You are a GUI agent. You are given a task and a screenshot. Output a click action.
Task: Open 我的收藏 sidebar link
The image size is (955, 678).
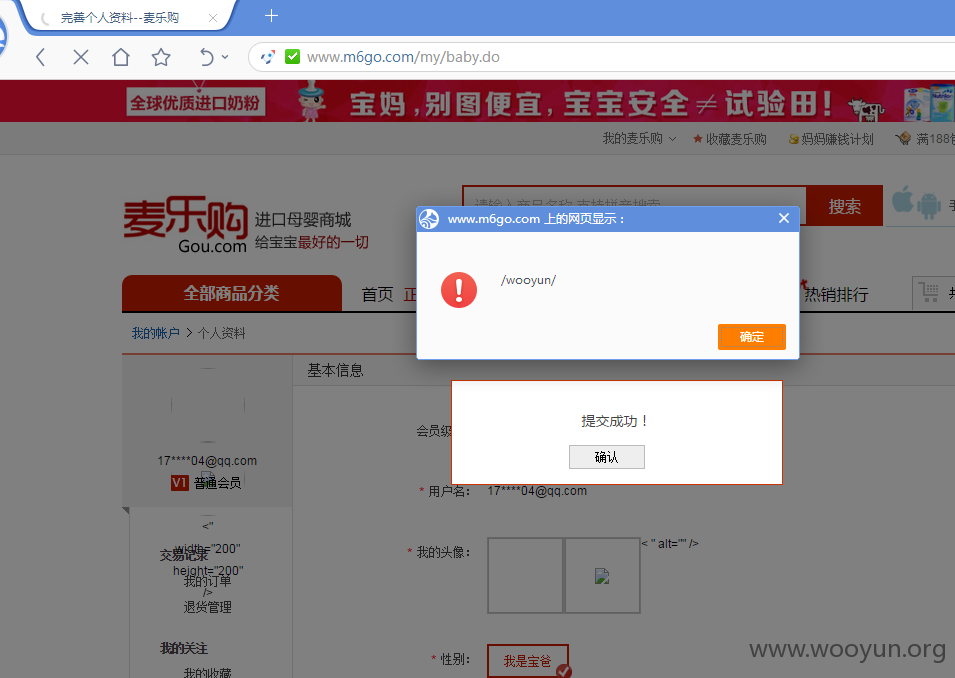pyautogui.click(x=208, y=673)
